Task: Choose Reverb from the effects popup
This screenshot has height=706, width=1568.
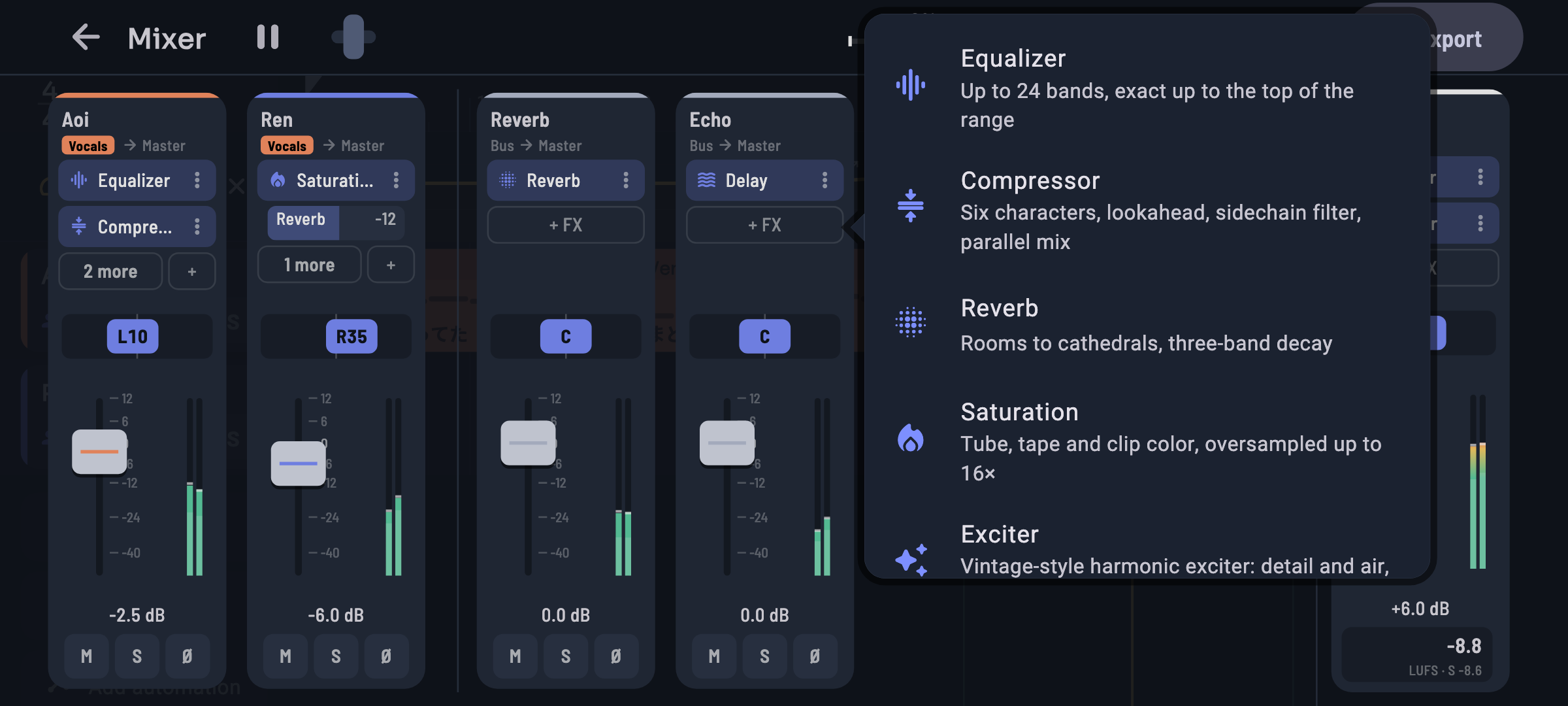Action: (1147, 325)
